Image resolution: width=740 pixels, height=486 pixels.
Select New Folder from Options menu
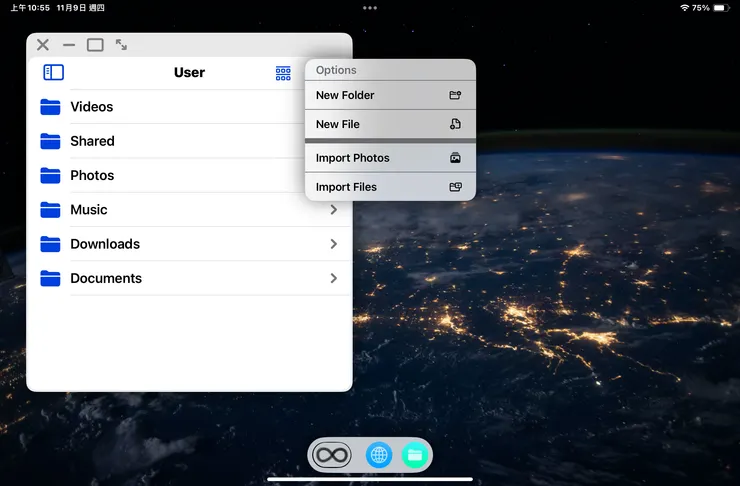point(389,96)
